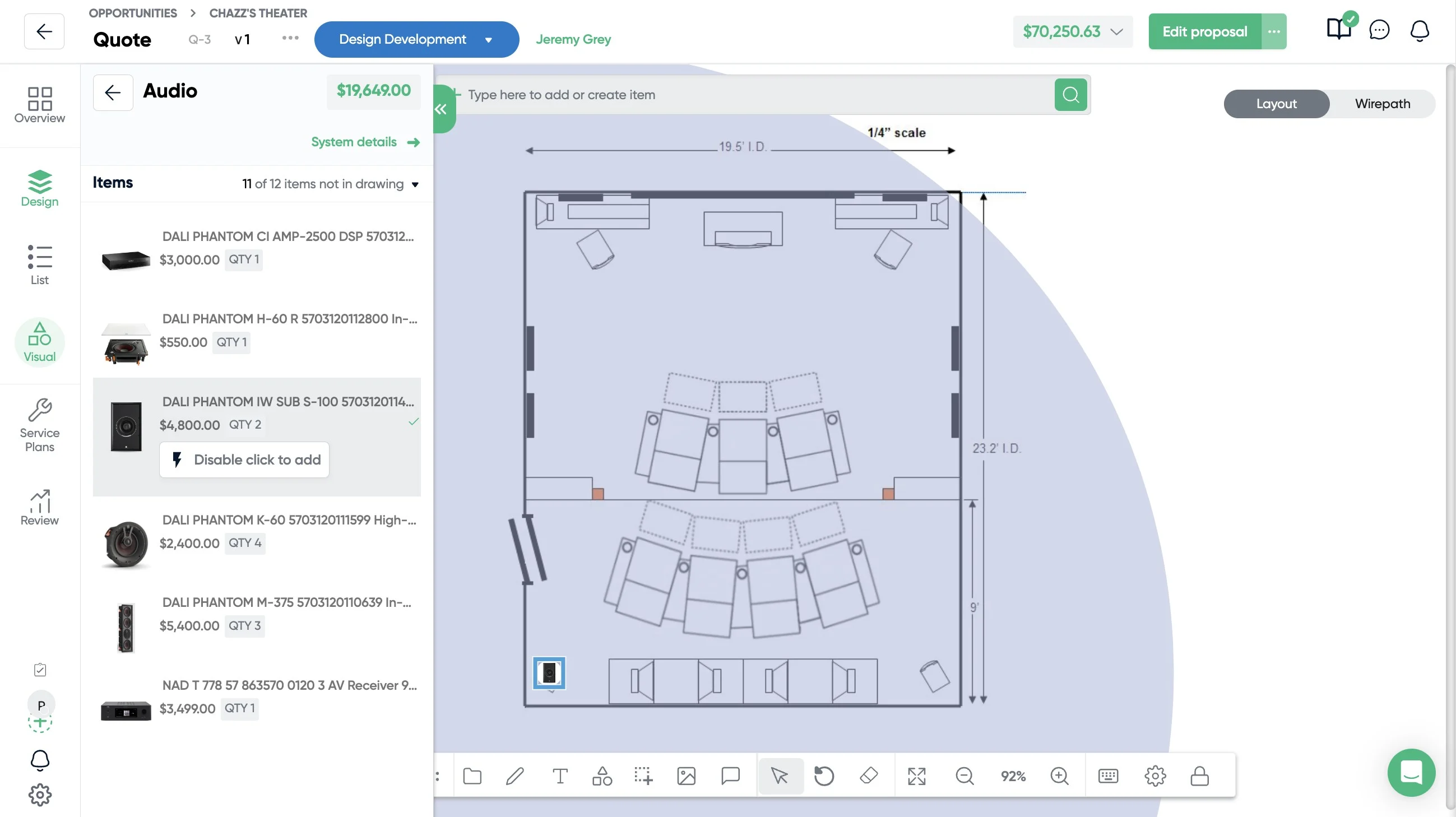This screenshot has width=1456, height=817.
Task: Switch to List view in sidebar
Action: click(x=40, y=265)
